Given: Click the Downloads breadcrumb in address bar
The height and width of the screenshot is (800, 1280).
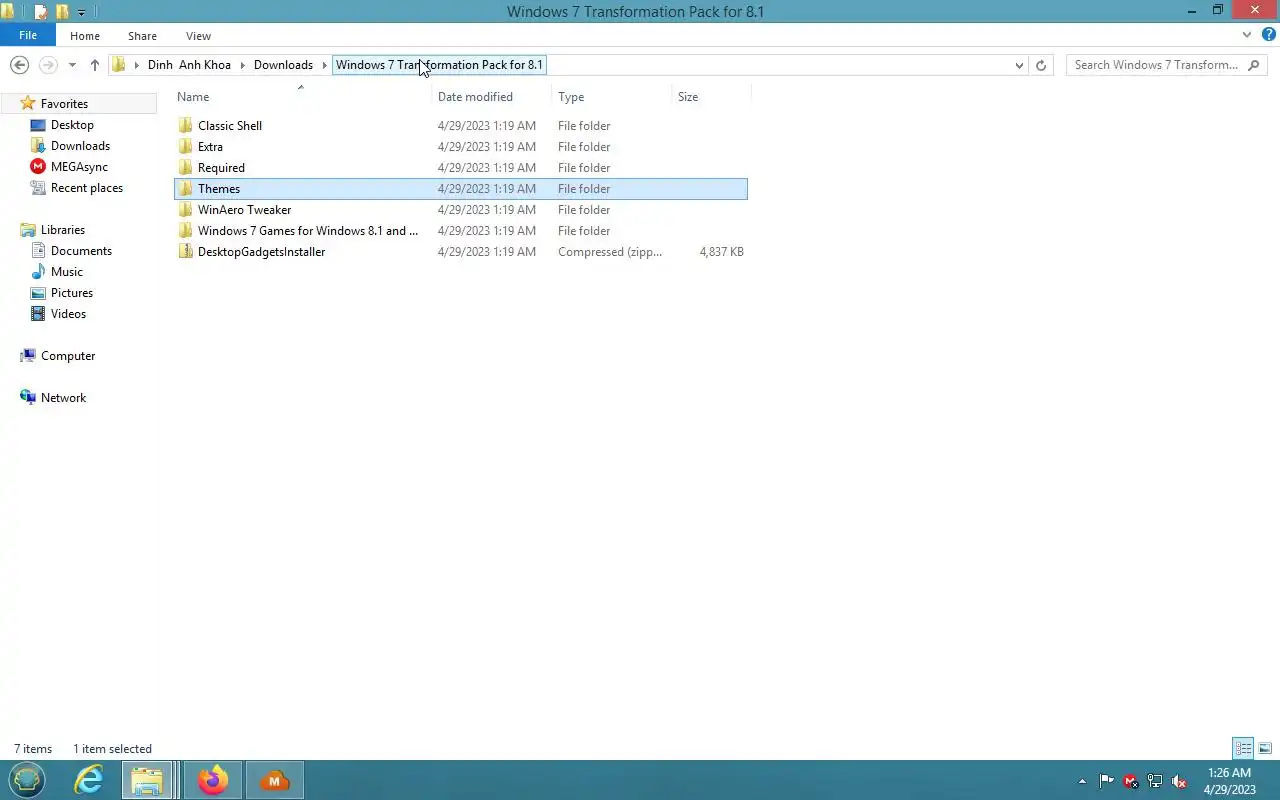Looking at the screenshot, I should coord(283,65).
